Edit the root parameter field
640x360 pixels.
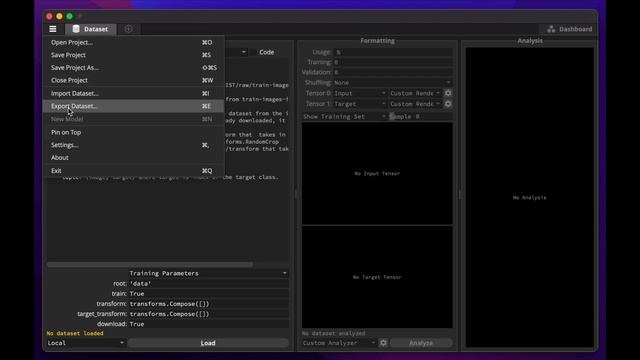(208, 284)
